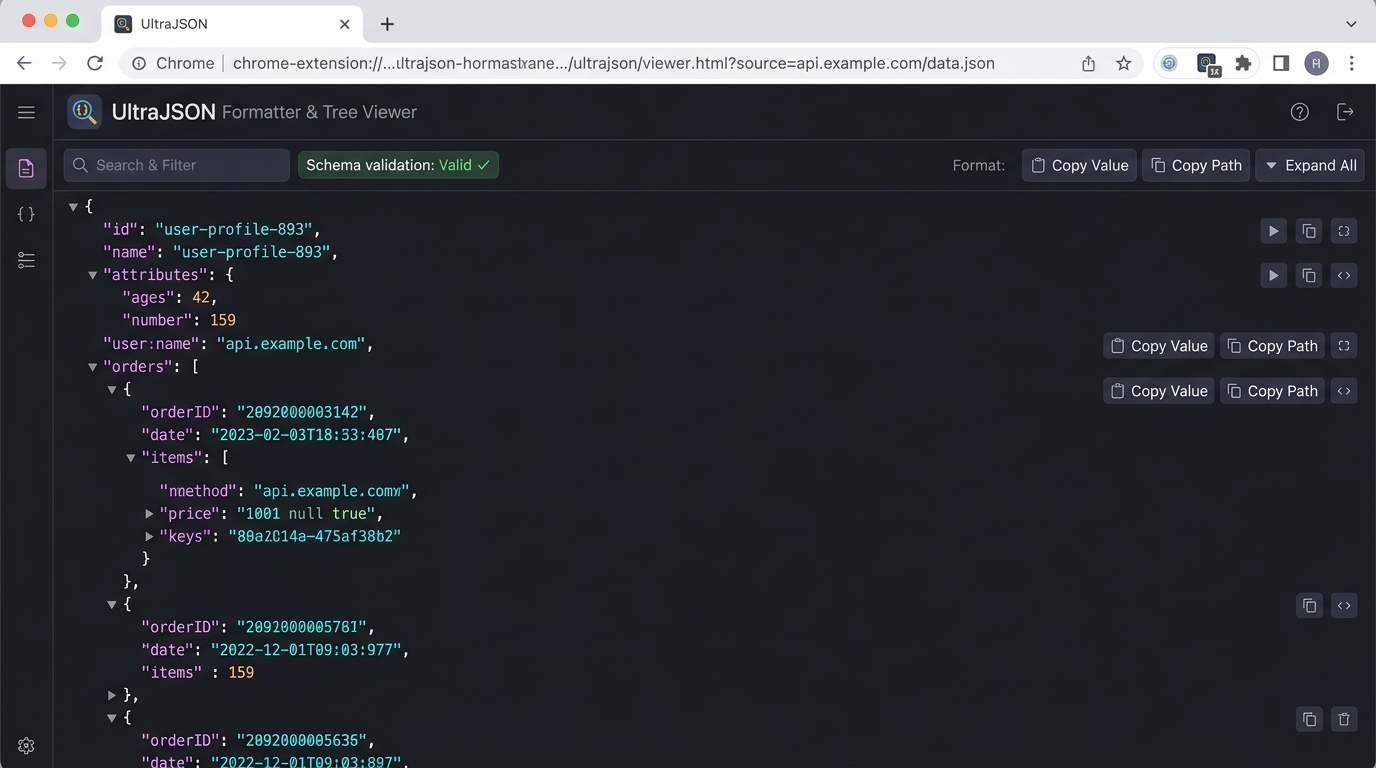Reload the page

(95, 63)
